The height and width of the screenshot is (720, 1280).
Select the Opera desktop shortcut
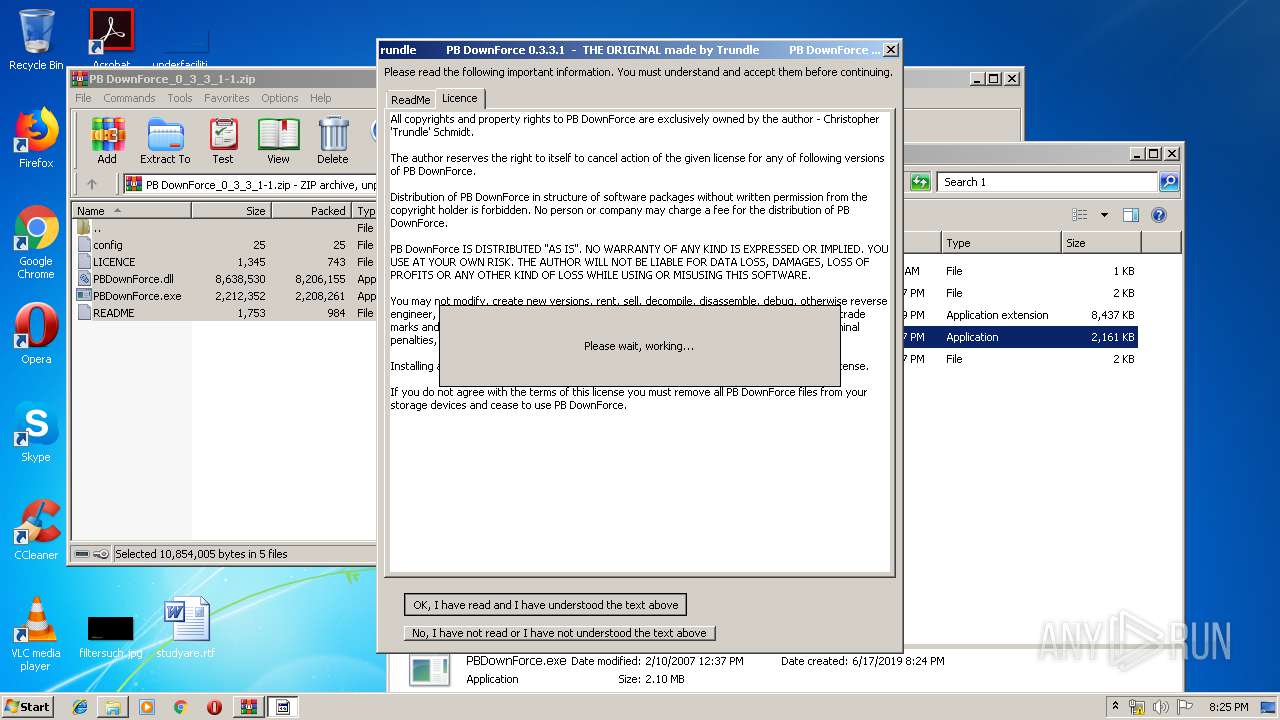coord(36,334)
